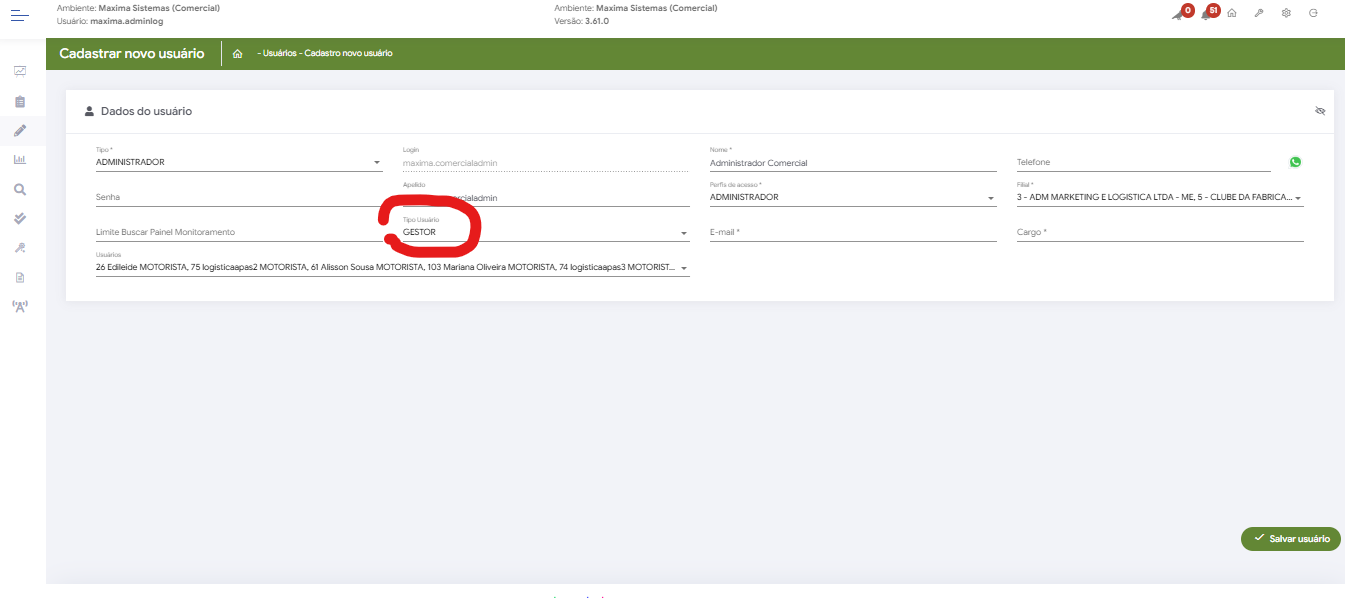Open the bird notifications icon with badge 0
The height and width of the screenshot is (598, 1345).
(1182, 12)
